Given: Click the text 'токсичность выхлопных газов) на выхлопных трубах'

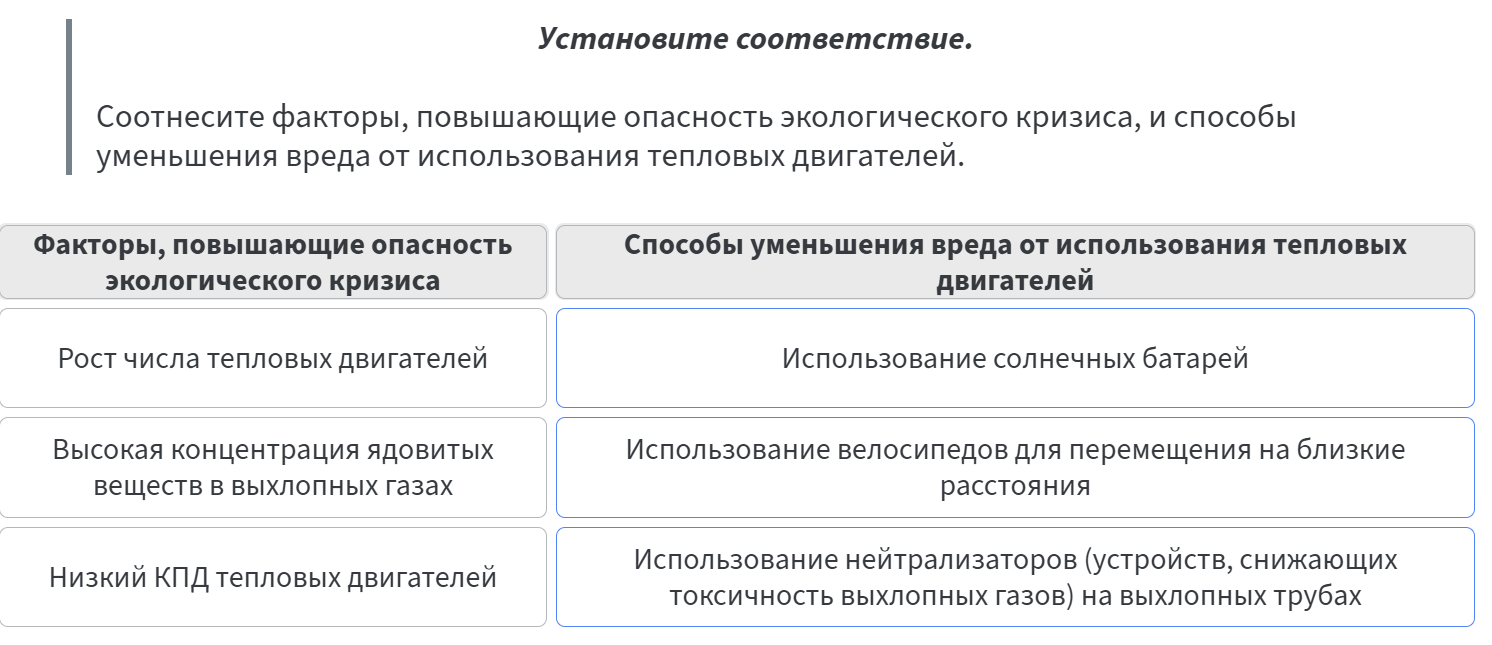Looking at the screenshot, I should point(1015,597).
